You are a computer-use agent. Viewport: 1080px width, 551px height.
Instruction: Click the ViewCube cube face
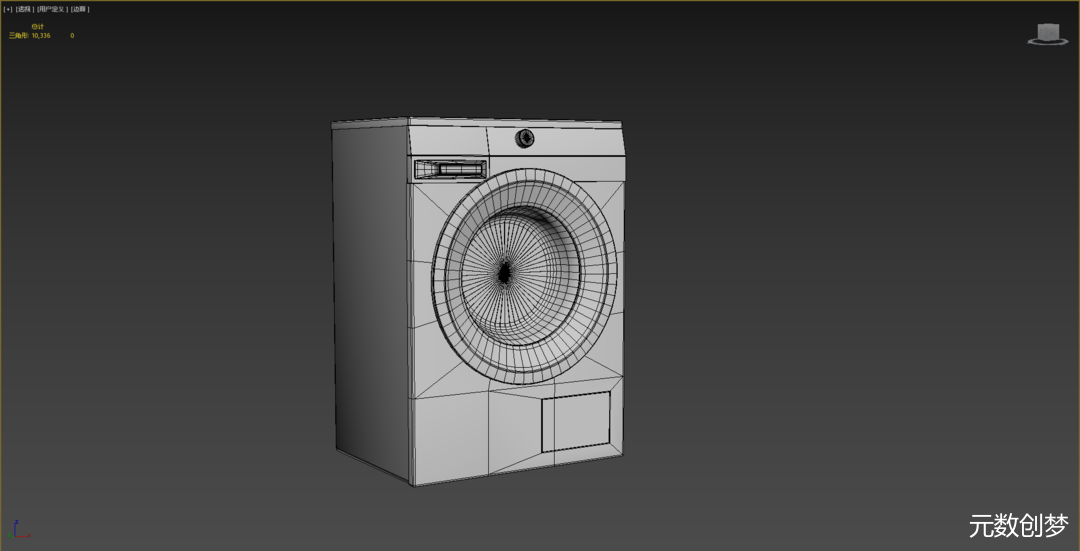click(x=1048, y=32)
